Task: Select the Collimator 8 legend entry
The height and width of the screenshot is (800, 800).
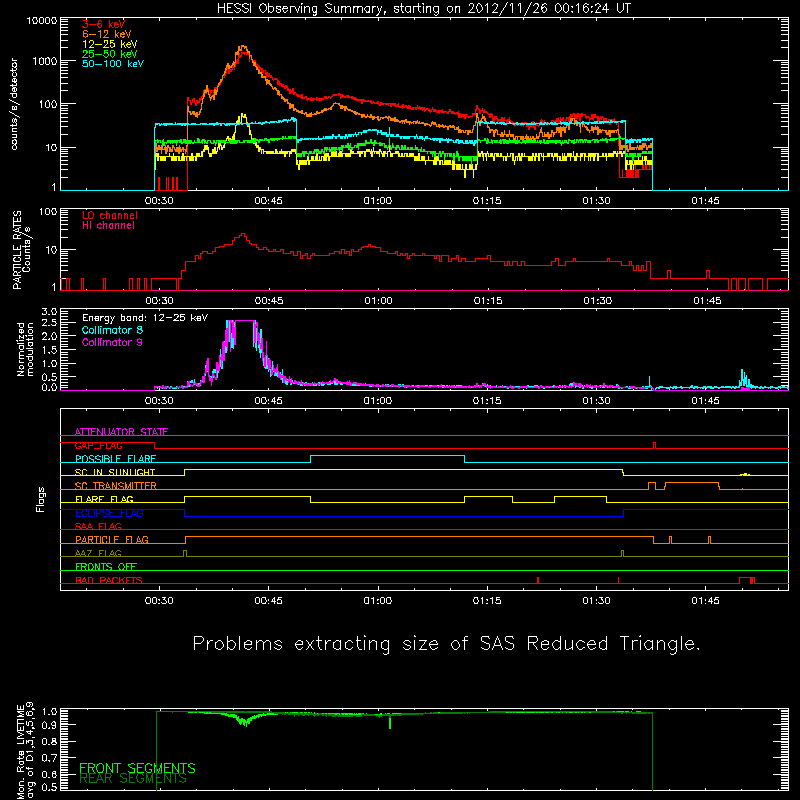Action: (x=112, y=330)
